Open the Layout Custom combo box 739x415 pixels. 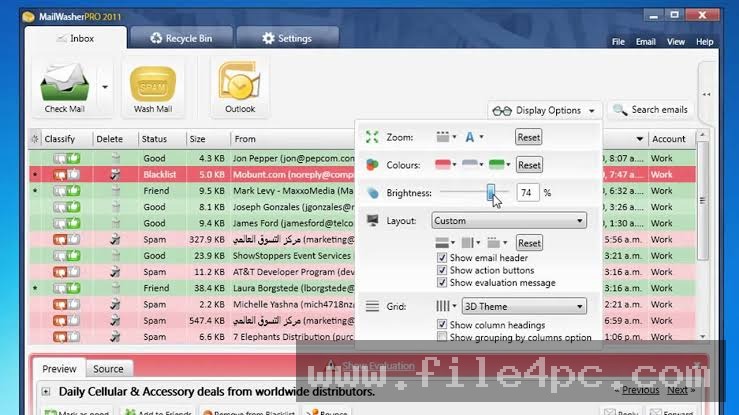click(x=509, y=220)
